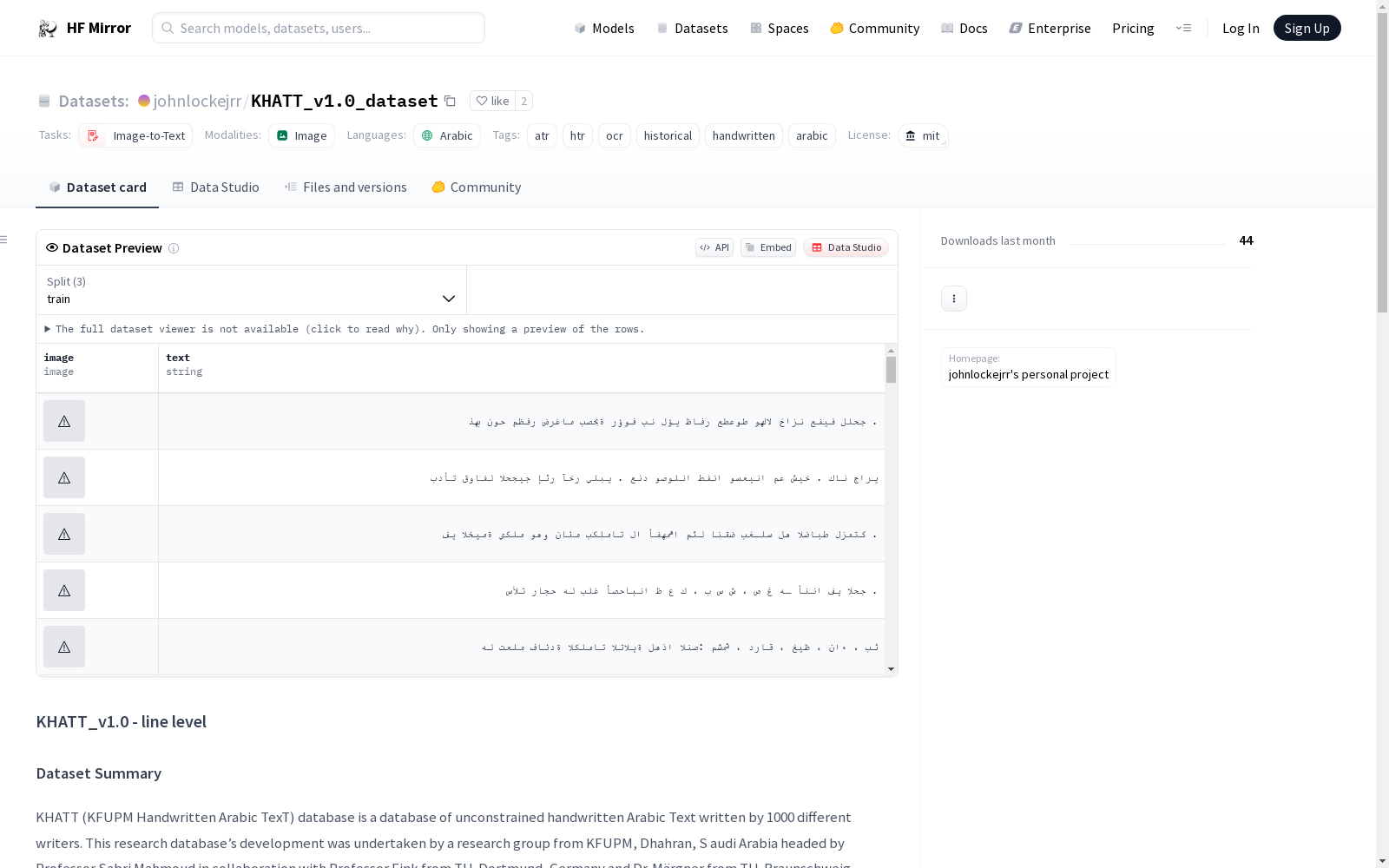
Task: Go to Datasets in the top navigation
Action: (692, 28)
